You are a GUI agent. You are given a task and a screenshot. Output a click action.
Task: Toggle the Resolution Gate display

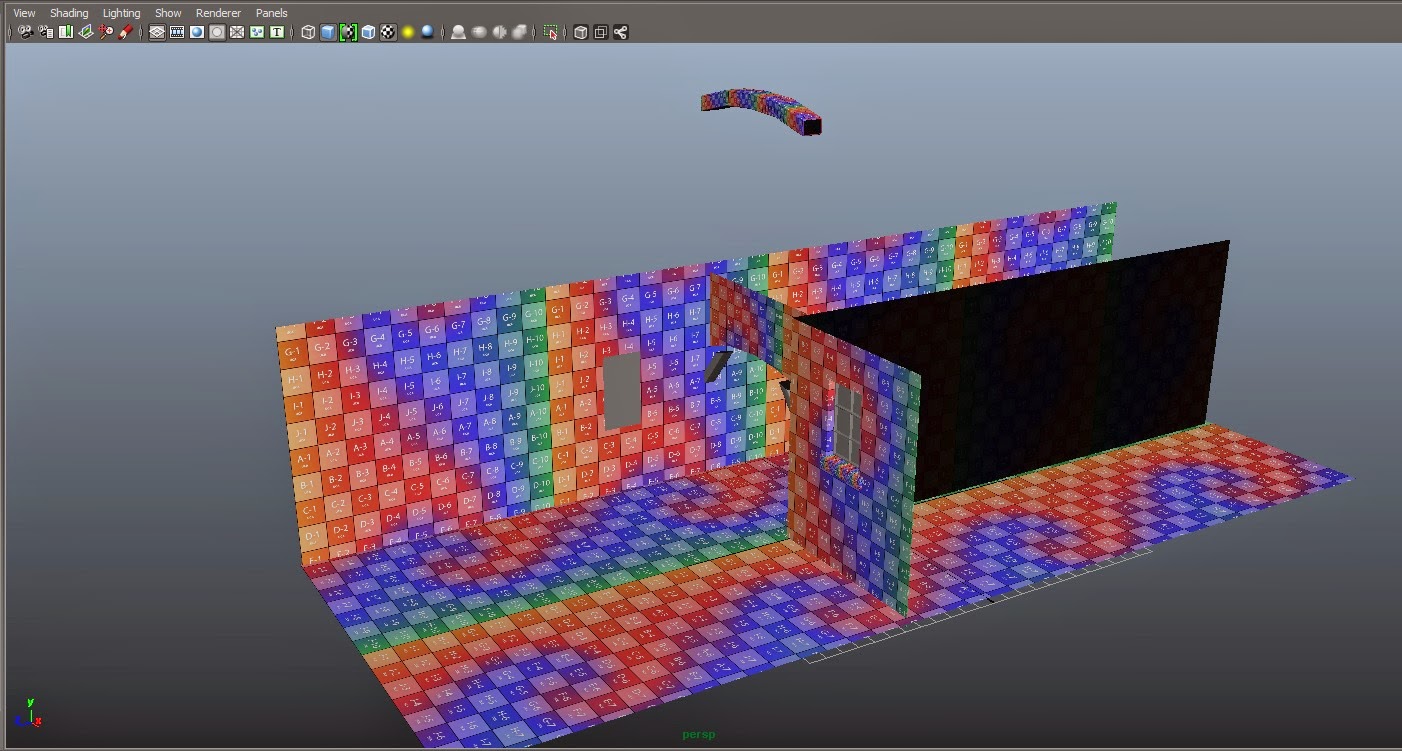coord(197,32)
